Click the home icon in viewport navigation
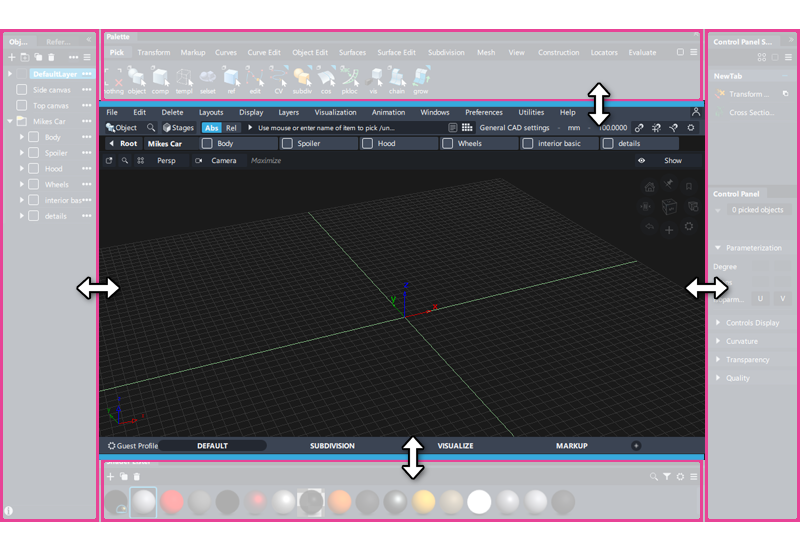Screen dimensions: 800x550 [649, 187]
